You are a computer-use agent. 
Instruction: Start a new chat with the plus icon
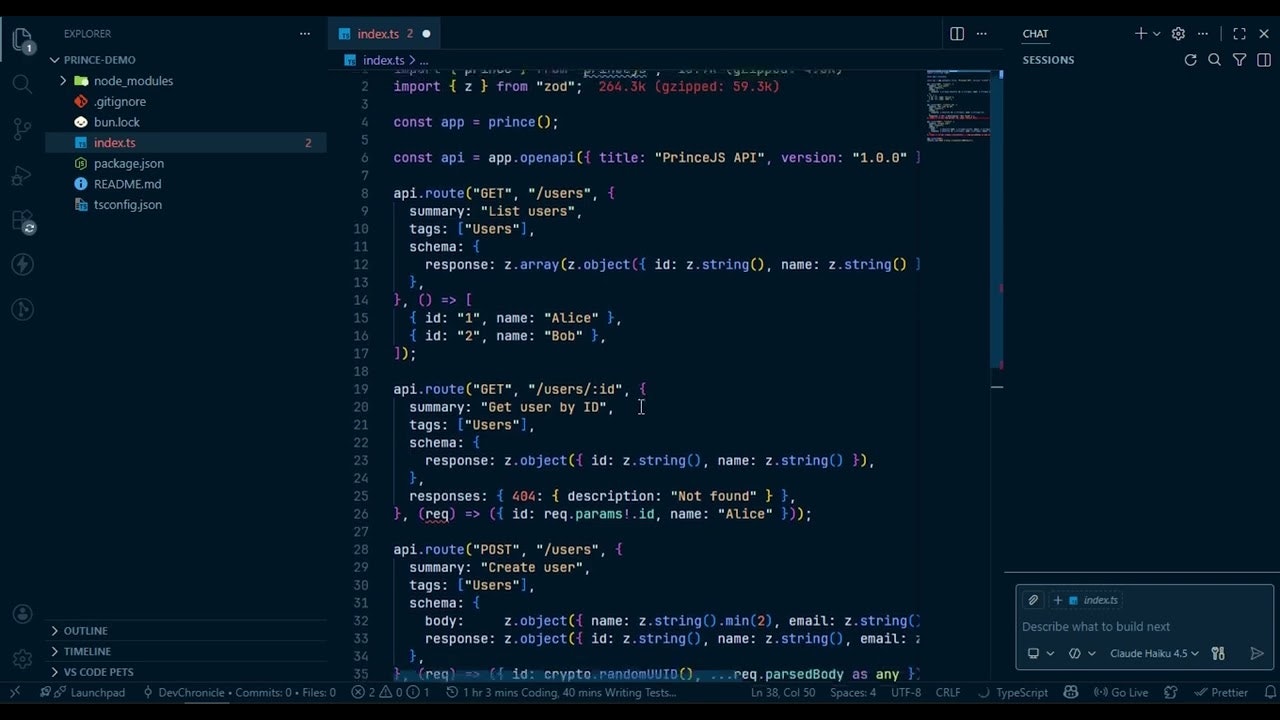1141,34
